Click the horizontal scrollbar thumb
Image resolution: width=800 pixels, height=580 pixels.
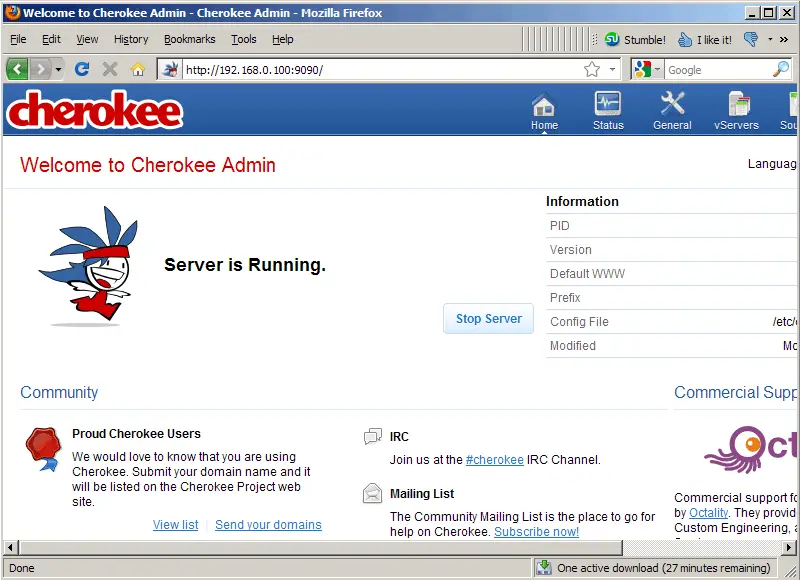pyautogui.click(x=320, y=548)
